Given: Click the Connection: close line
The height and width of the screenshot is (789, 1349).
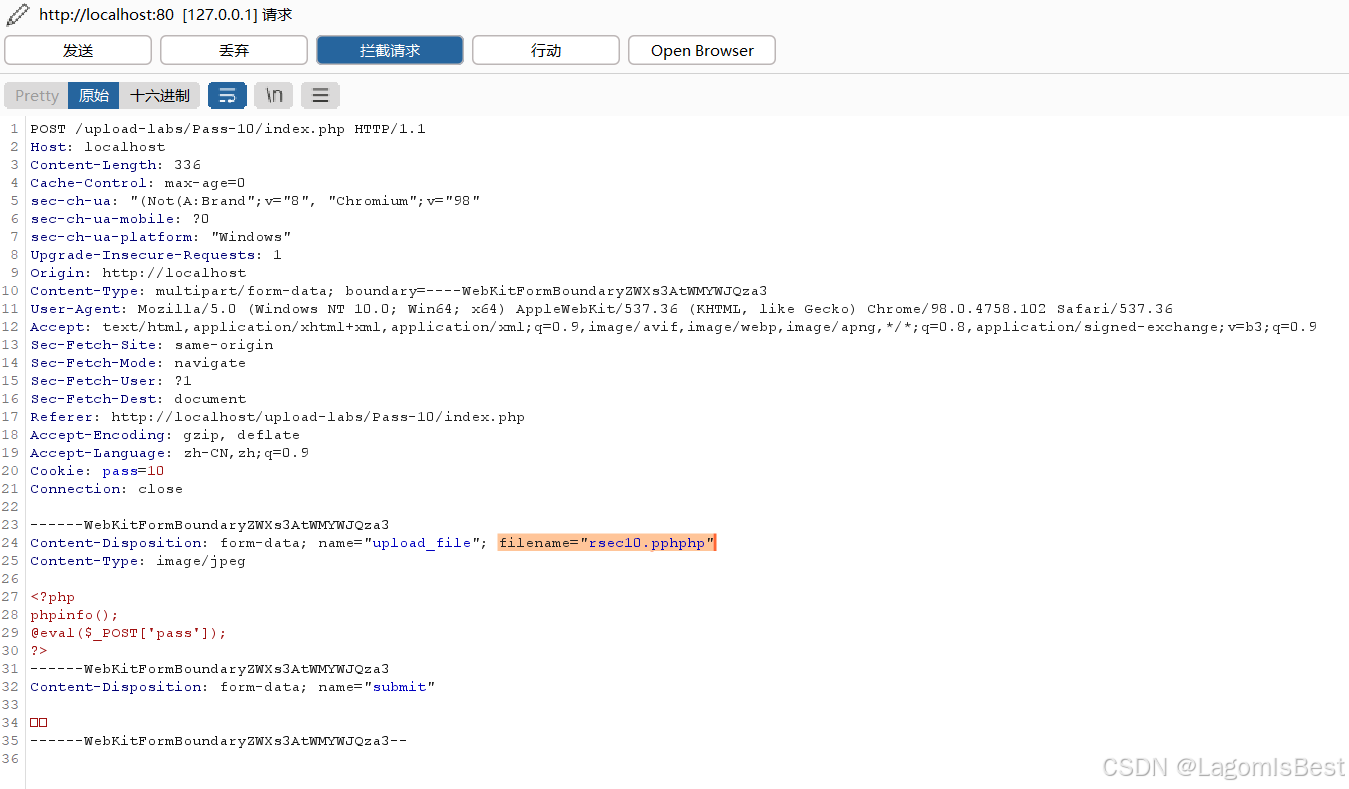Looking at the screenshot, I should click(x=107, y=489).
